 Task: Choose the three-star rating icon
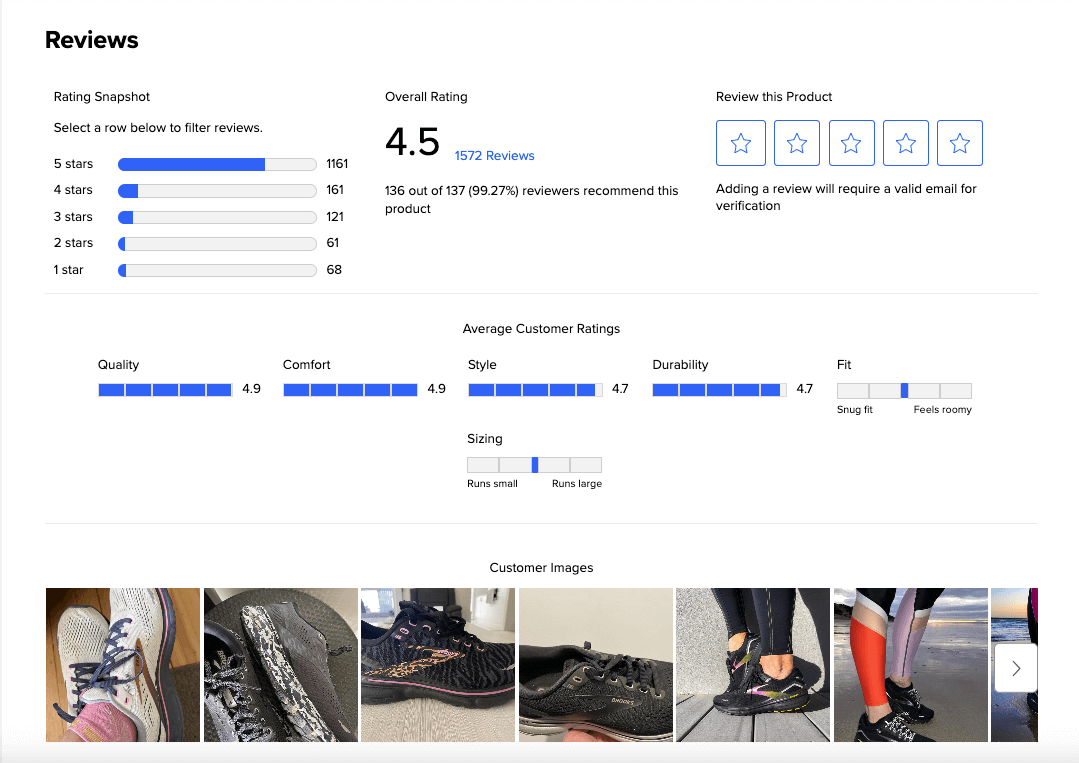[851, 143]
